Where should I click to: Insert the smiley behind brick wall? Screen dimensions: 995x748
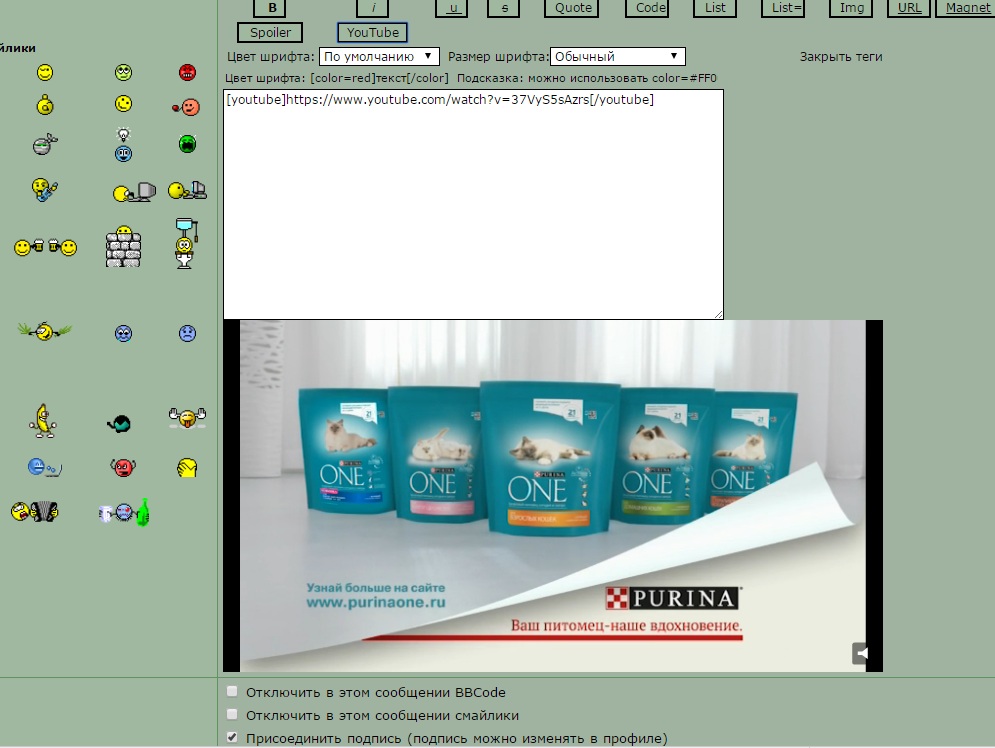(x=123, y=246)
